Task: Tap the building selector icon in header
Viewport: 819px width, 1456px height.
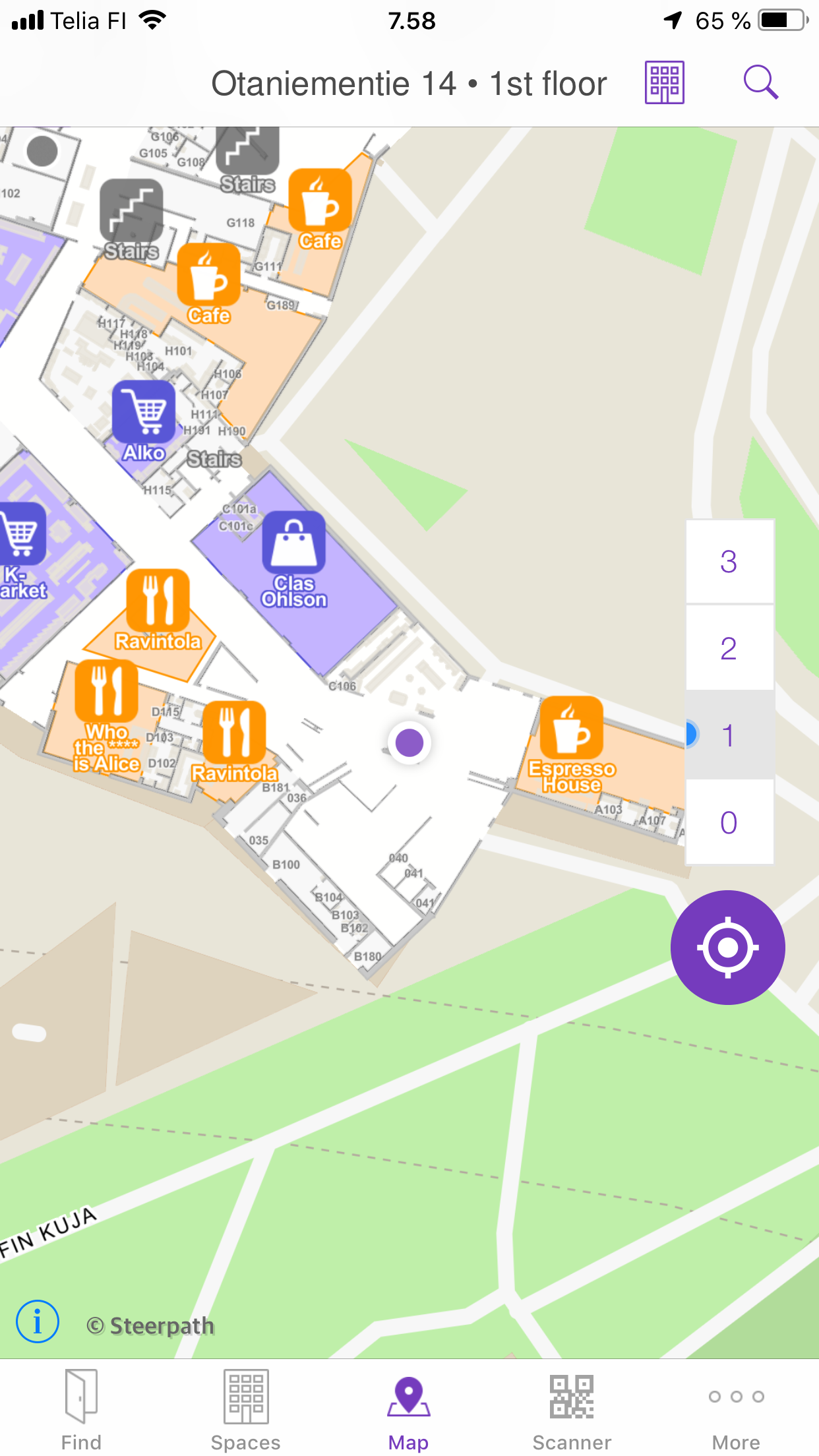Action: click(664, 82)
